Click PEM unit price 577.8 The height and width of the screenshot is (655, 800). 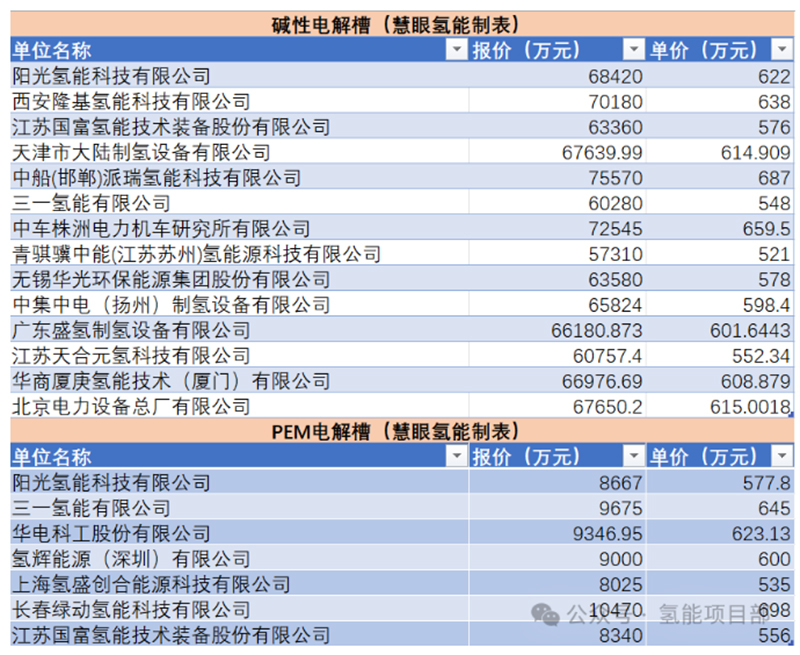pyautogui.click(x=766, y=483)
